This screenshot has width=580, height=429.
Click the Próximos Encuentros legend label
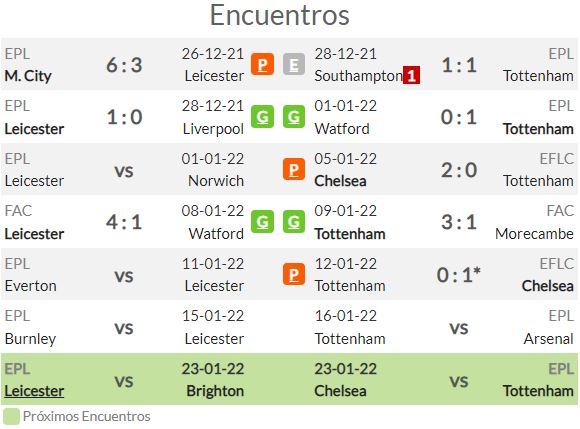(x=87, y=416)
